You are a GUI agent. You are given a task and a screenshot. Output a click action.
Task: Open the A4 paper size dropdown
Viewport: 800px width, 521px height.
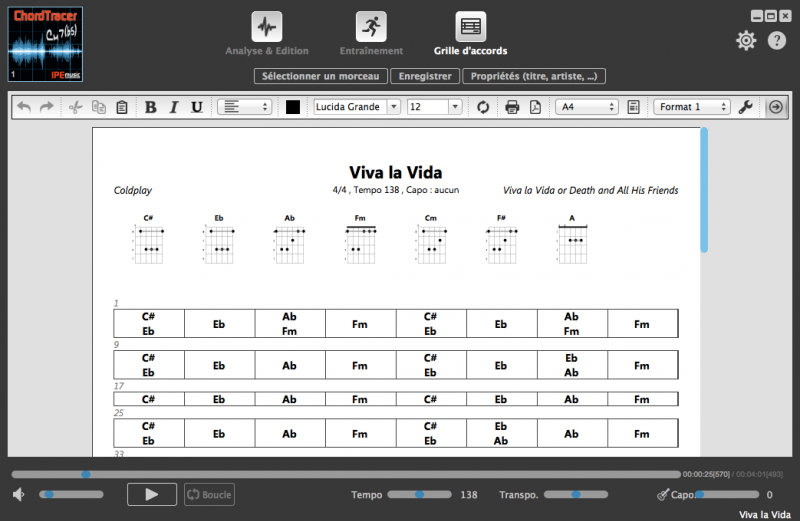pos(587,107)
